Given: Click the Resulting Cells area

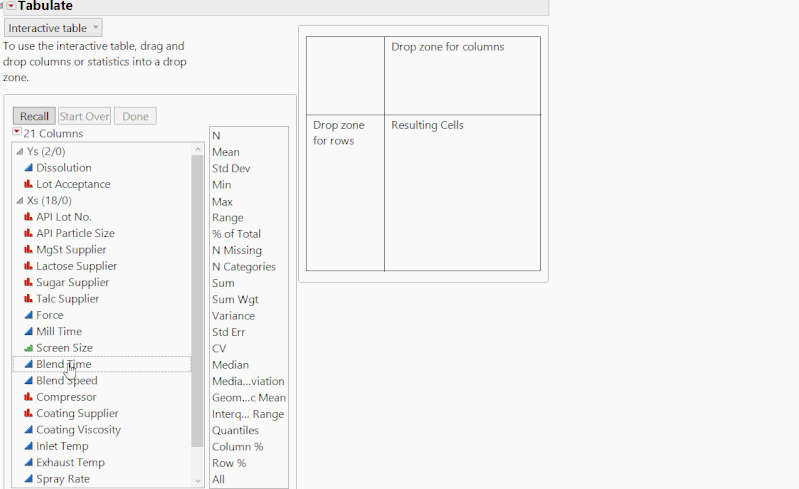Looking at the screenshot, I should coord(462,193).
